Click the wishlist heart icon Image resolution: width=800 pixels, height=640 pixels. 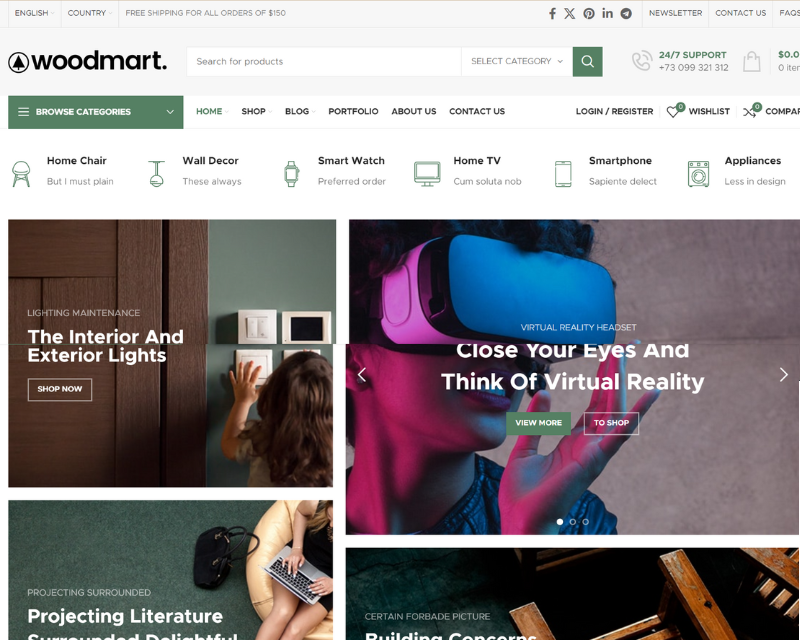tap(672, 112)
